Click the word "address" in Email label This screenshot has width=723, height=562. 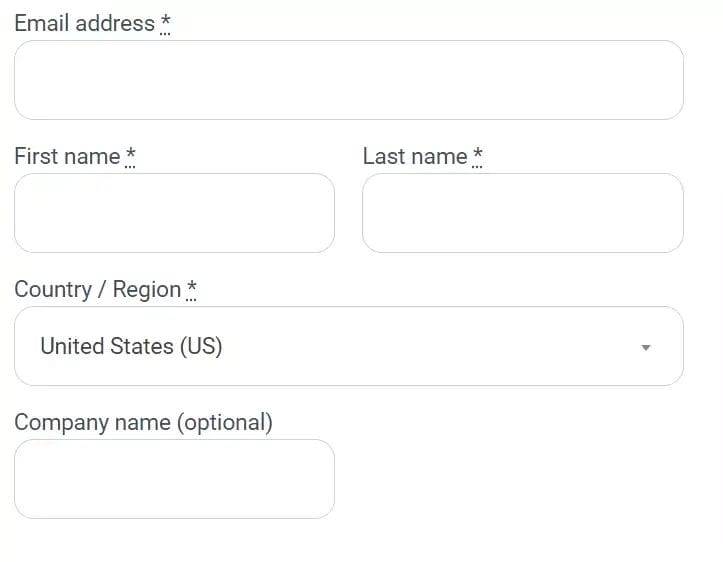(115, 23)
